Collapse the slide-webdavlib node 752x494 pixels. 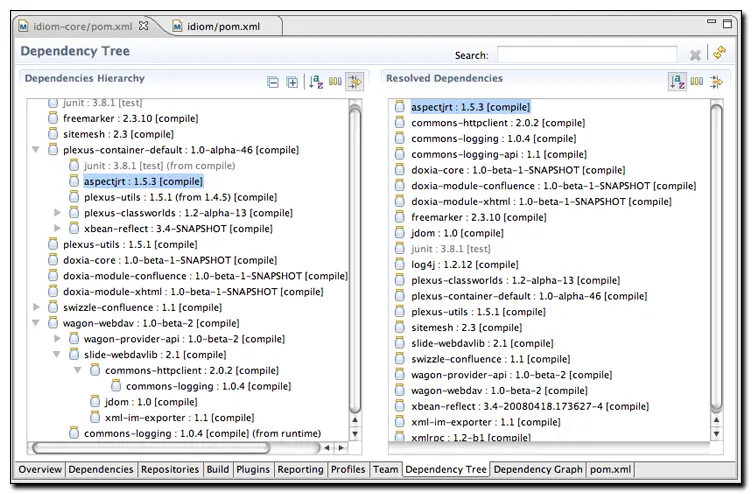click(57, 354)
